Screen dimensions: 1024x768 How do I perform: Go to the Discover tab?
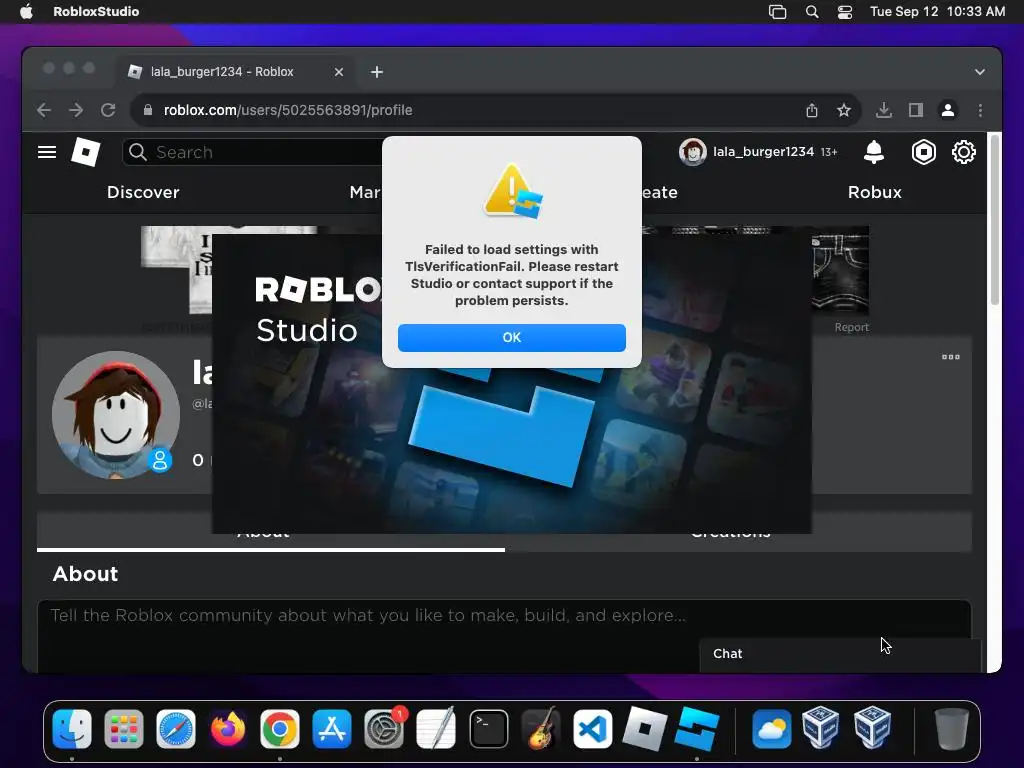click(143, 192)
